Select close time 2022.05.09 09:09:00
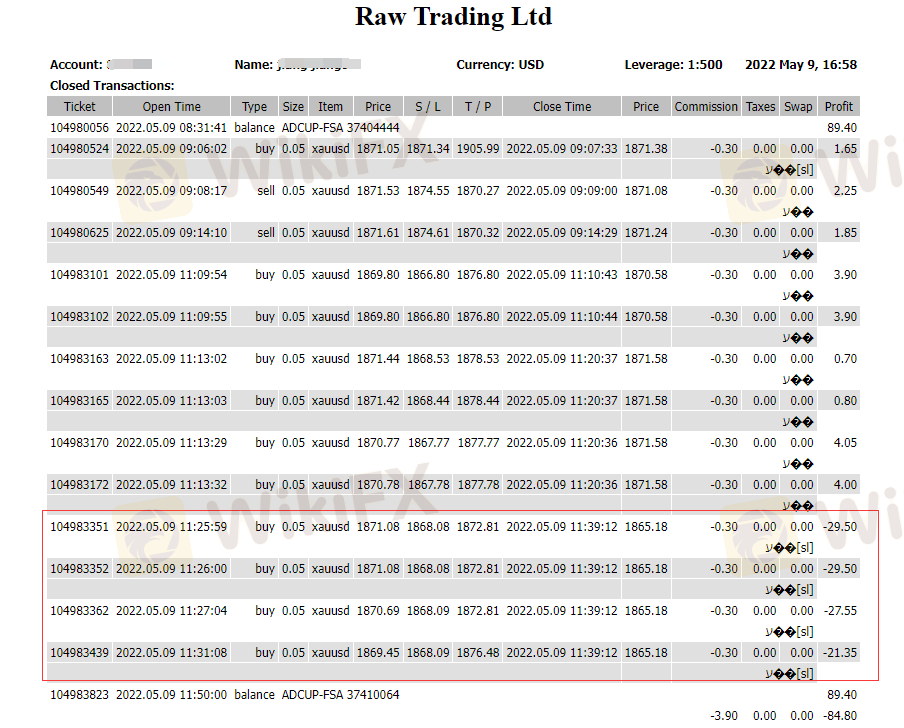 tap(562, 191)
